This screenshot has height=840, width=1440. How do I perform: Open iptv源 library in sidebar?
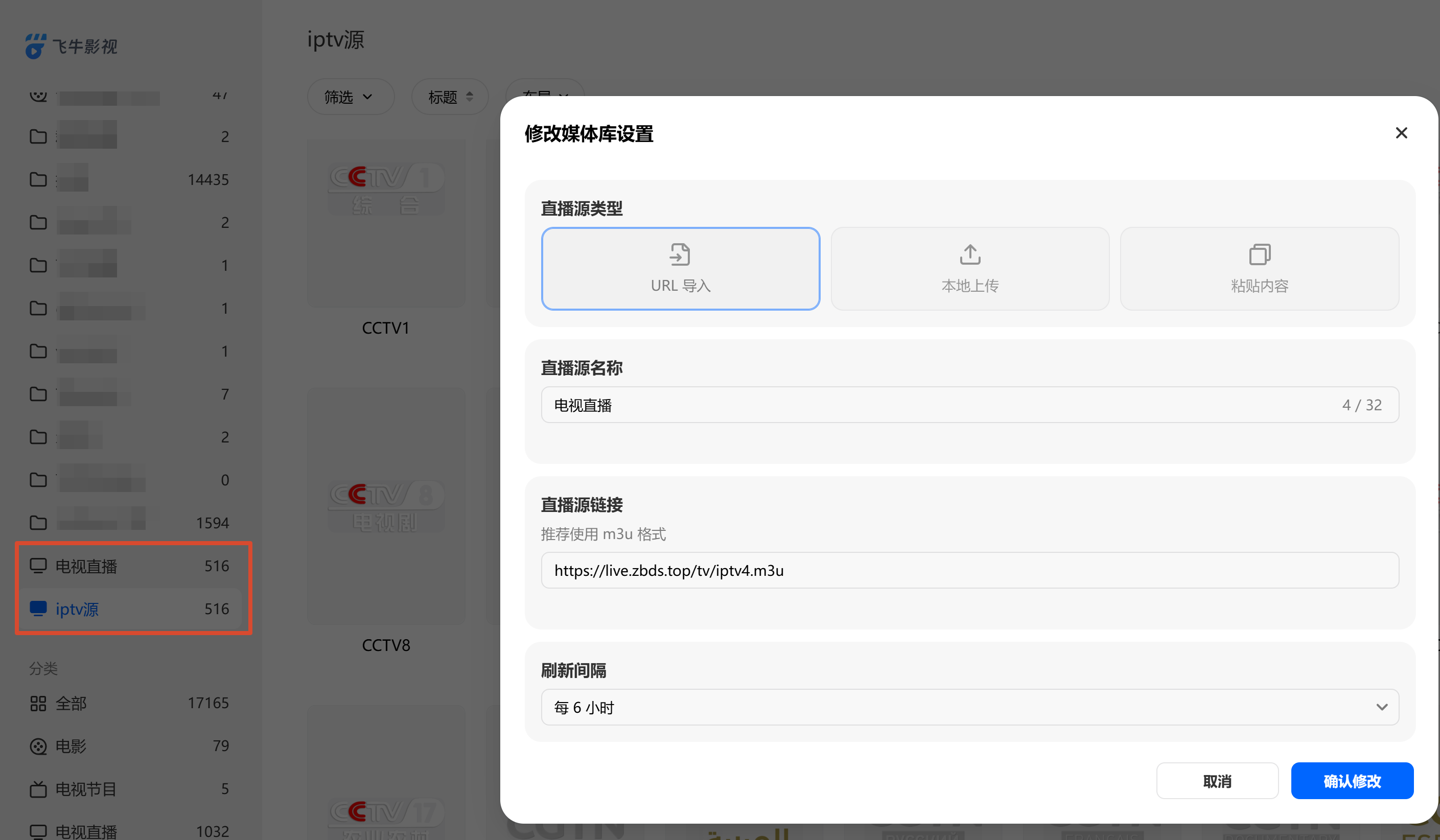pos(130,609)
